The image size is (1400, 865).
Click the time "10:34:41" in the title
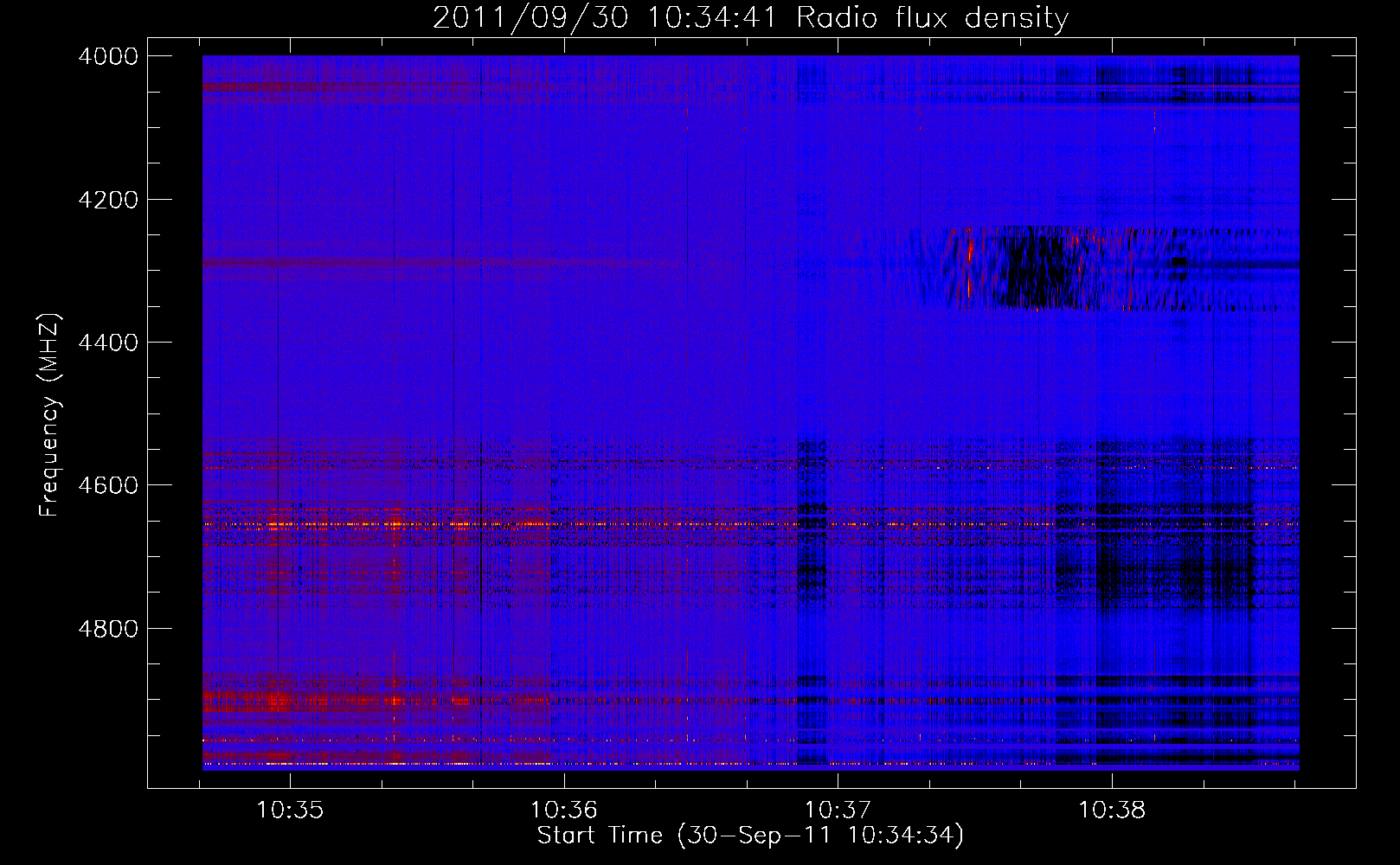(x=712, y=17)
